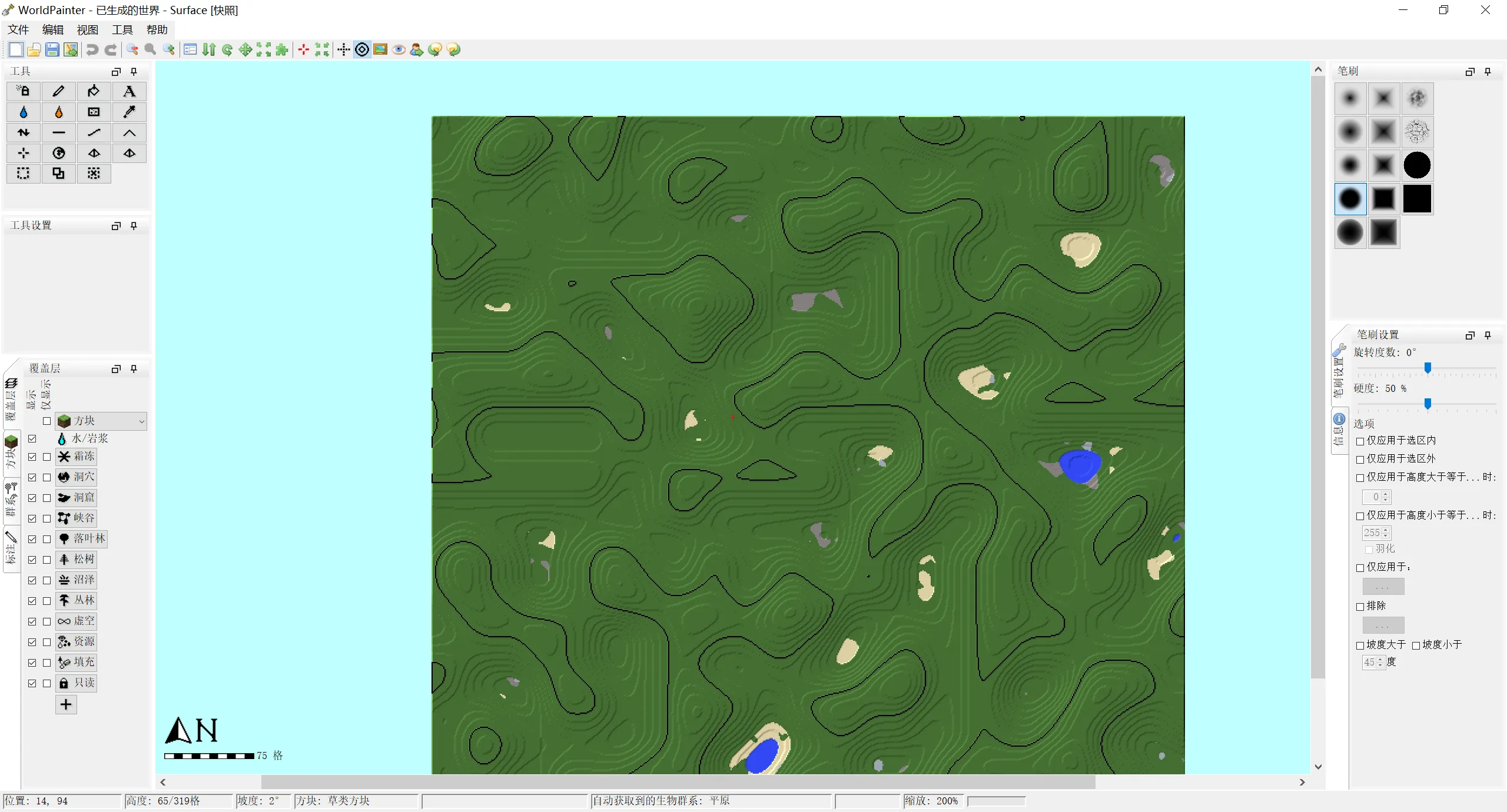Select the flood with lava tool
Screen dimensions: 1507x812
58,112
